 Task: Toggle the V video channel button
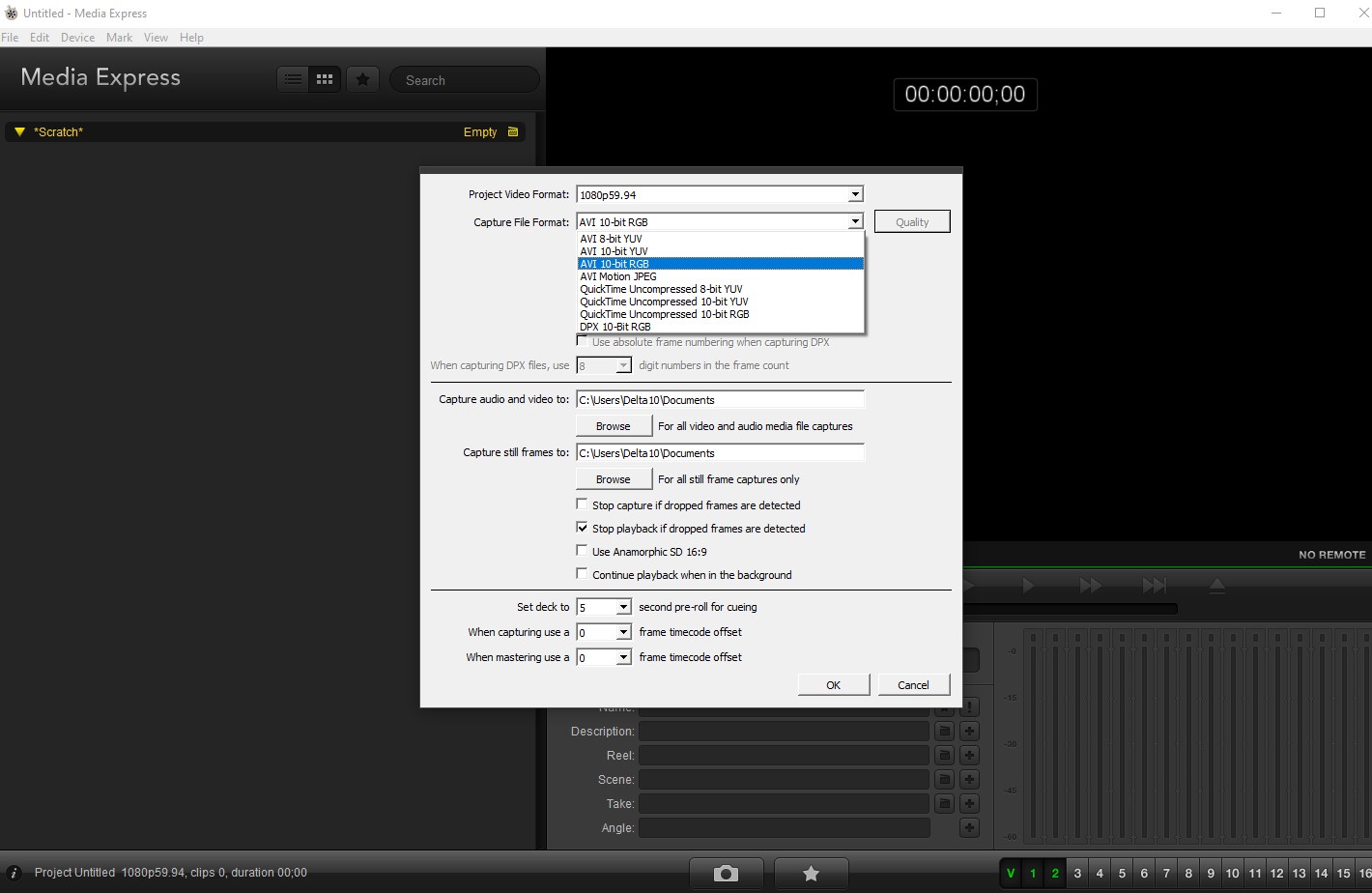(1011, 874)
